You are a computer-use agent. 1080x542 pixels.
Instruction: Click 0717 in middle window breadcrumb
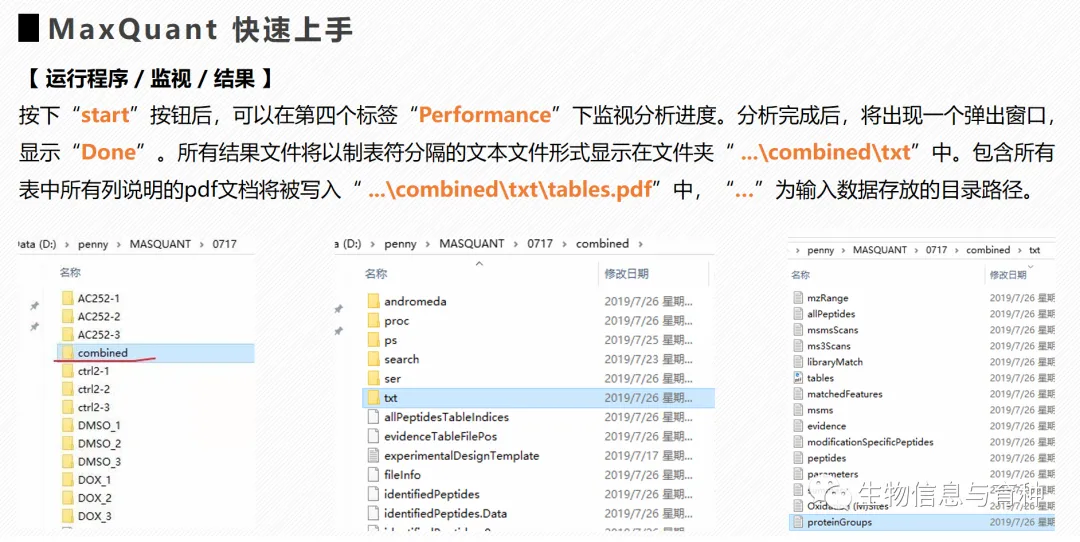pos(540,243)
